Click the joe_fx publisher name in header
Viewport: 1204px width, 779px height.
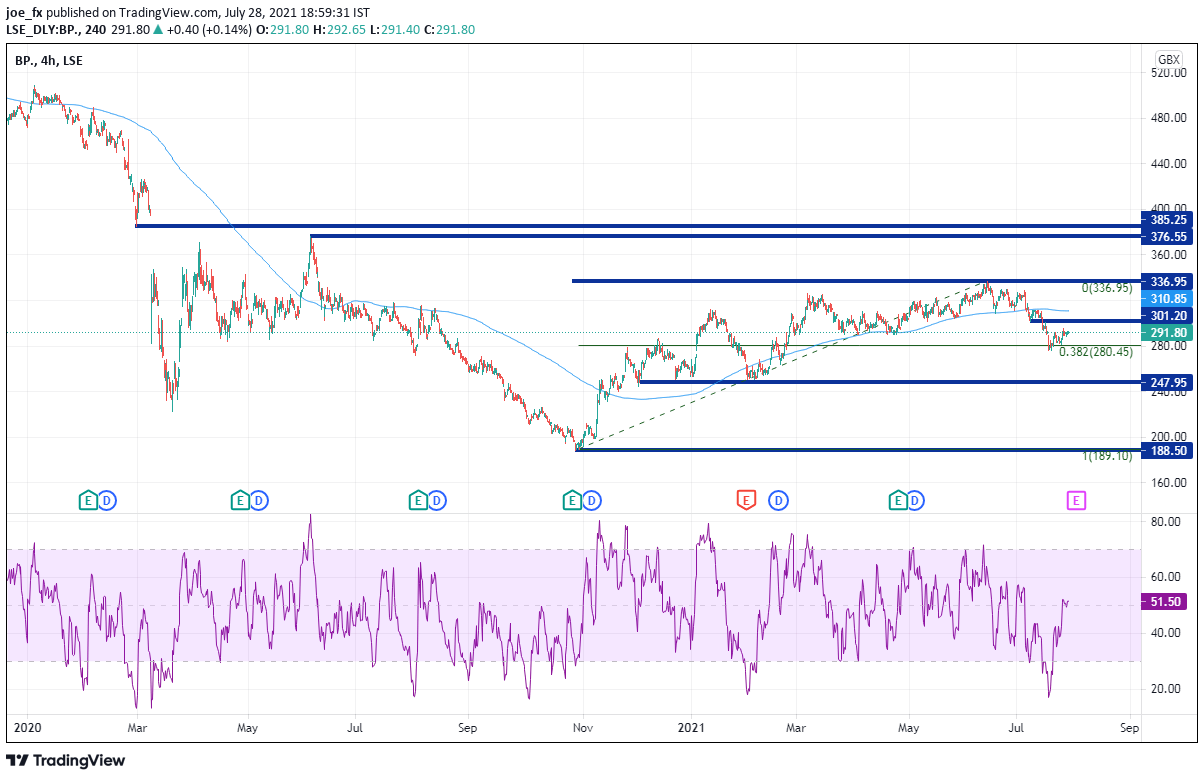[x=25, y=12]
